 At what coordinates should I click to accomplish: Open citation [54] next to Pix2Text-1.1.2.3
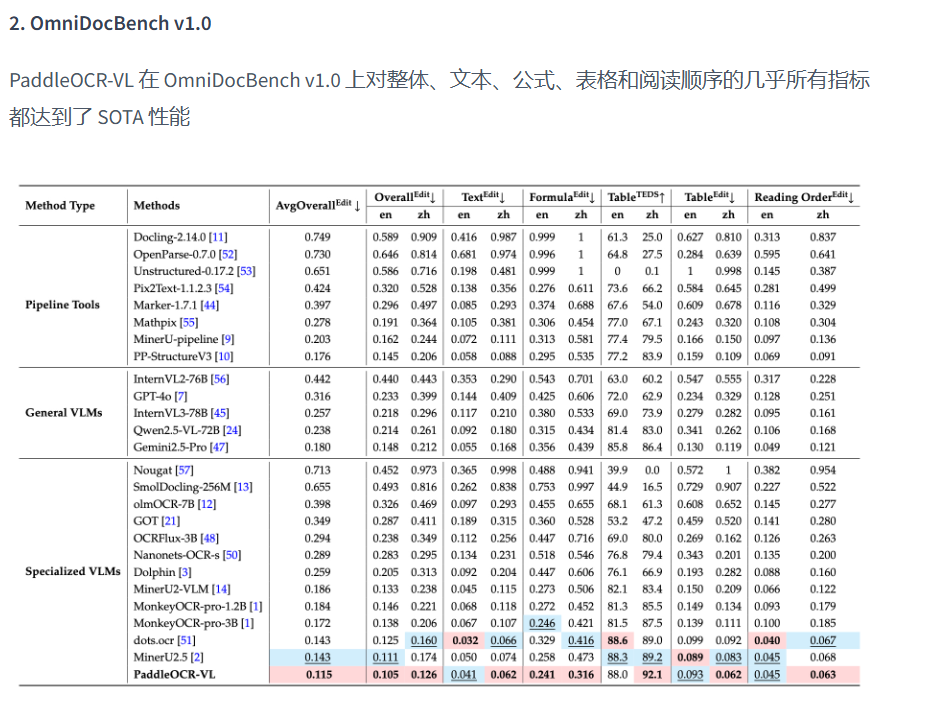(224, 289)
